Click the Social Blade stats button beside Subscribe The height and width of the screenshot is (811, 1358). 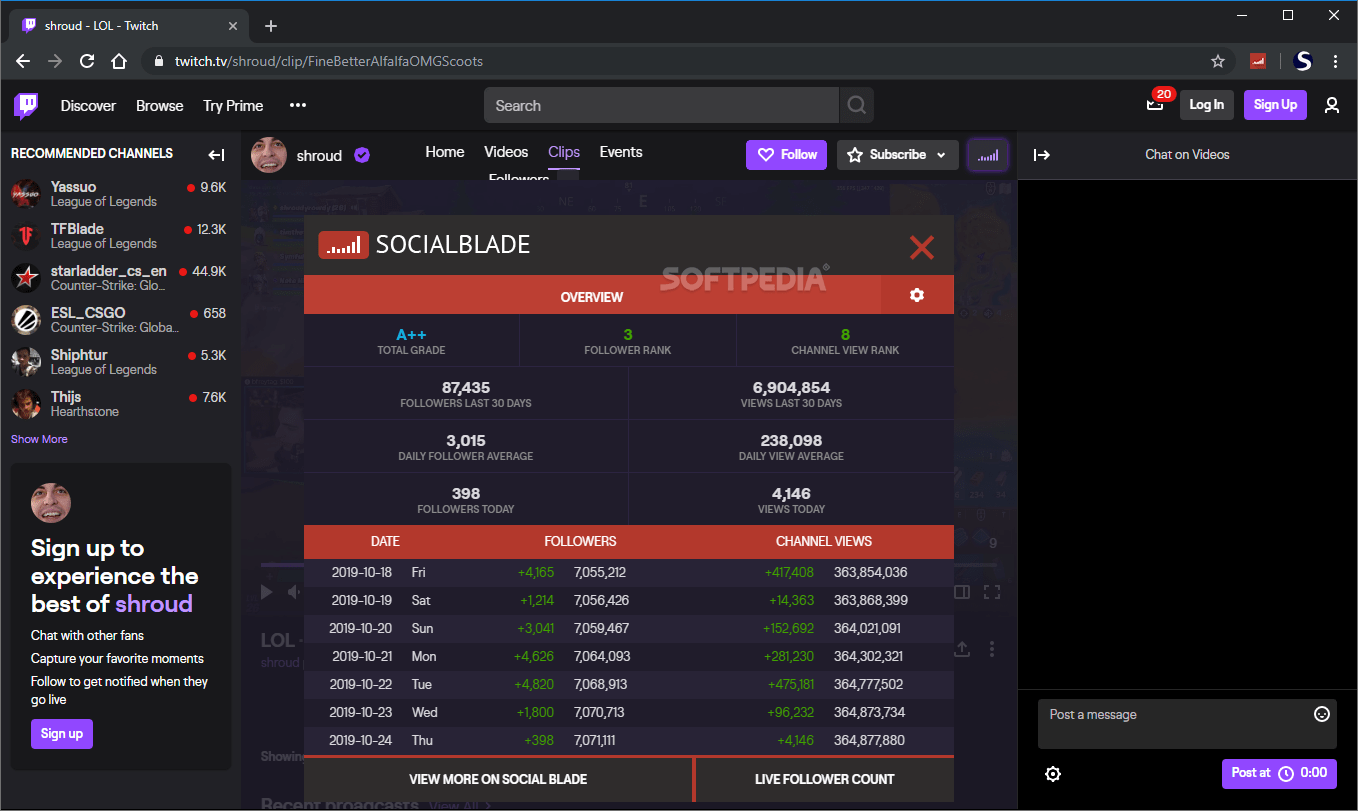988,155
